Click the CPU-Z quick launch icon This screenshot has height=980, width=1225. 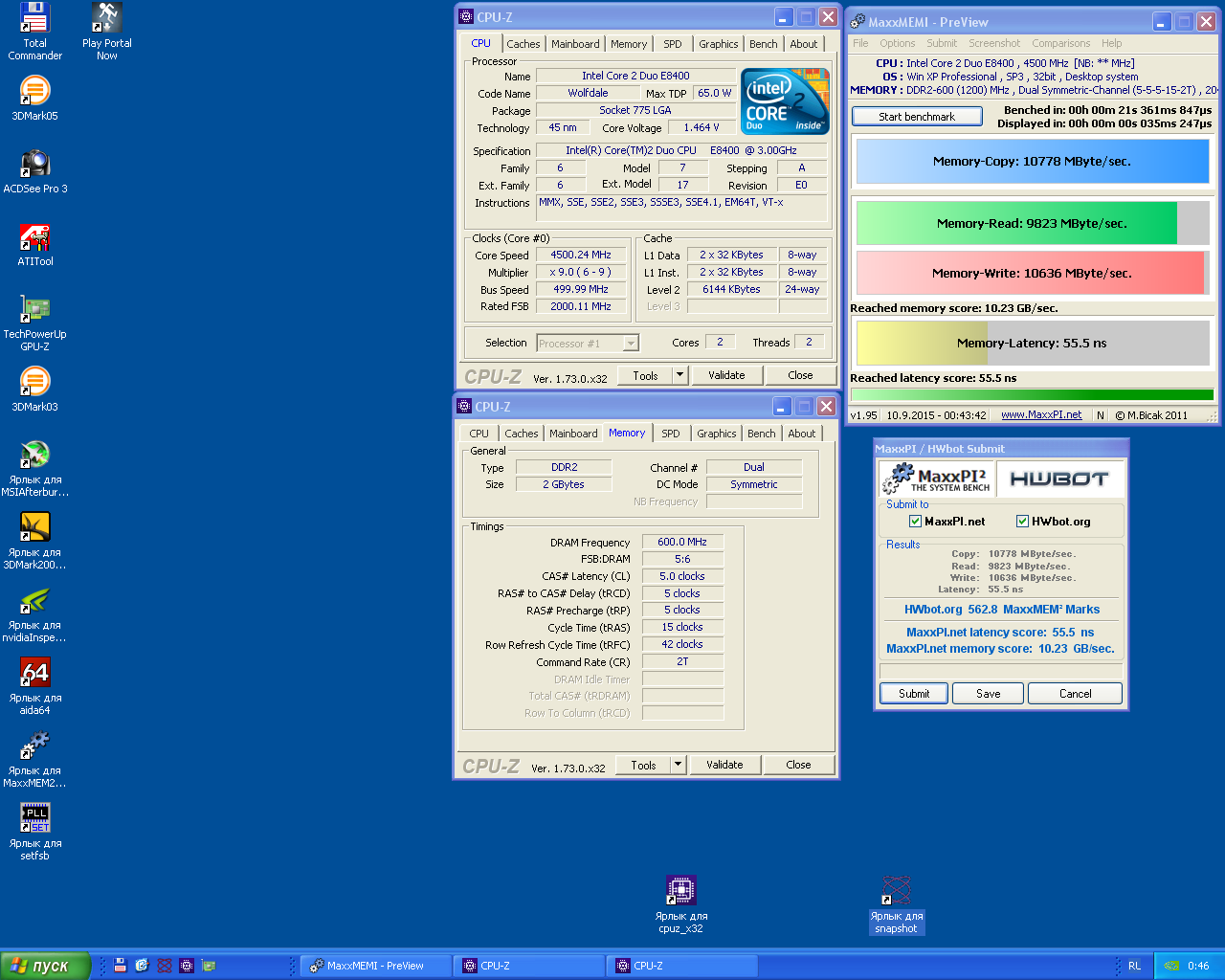pyautogui.click(x=187, y=966)
